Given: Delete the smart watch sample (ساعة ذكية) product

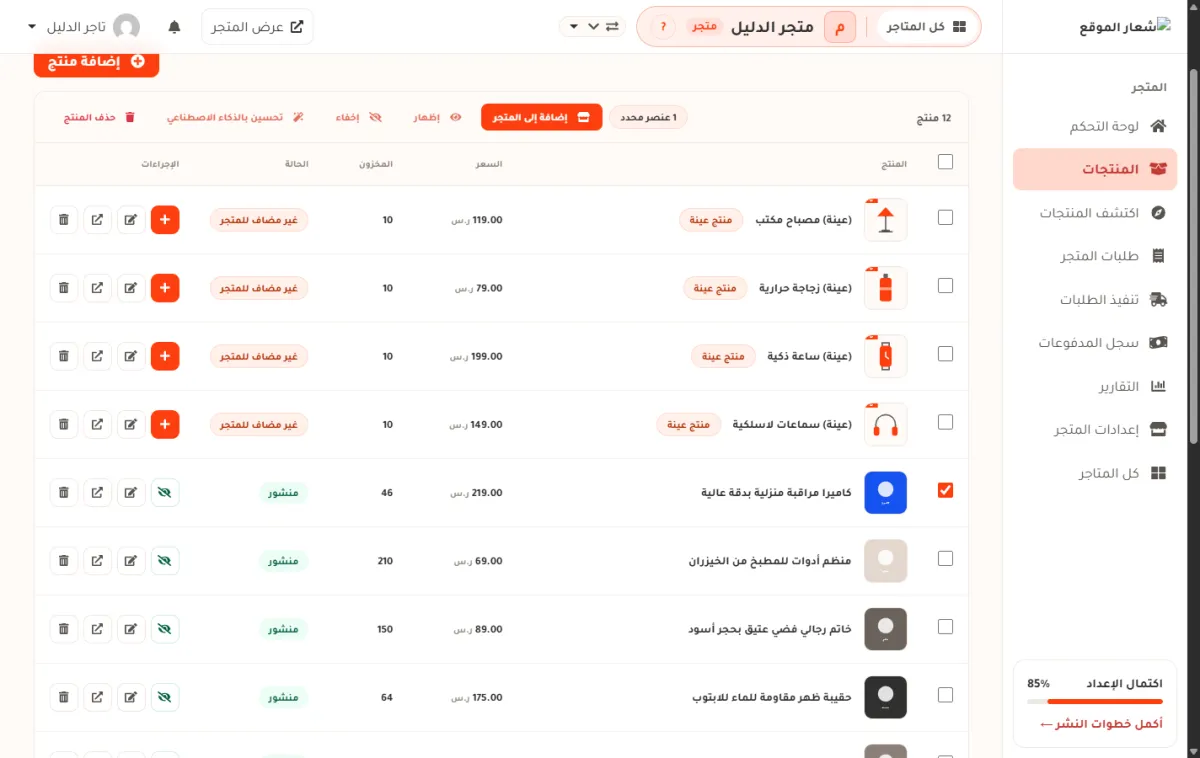Looking at the screenshot, I should pos(64,356).
